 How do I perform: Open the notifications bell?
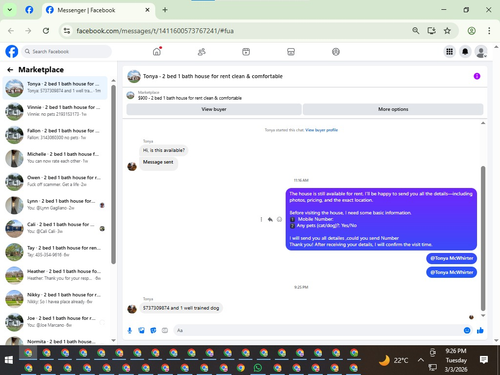465,52
